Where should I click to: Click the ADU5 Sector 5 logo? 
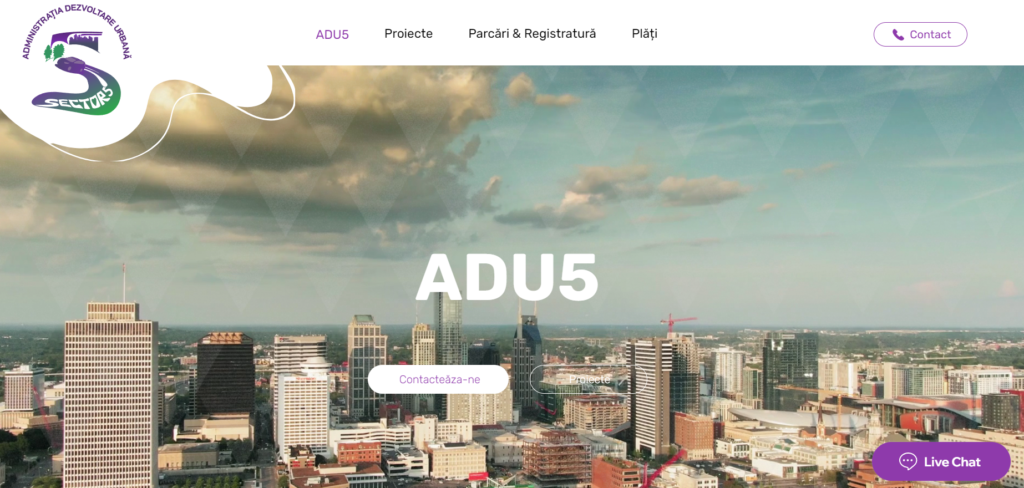(x=76, y=59)
